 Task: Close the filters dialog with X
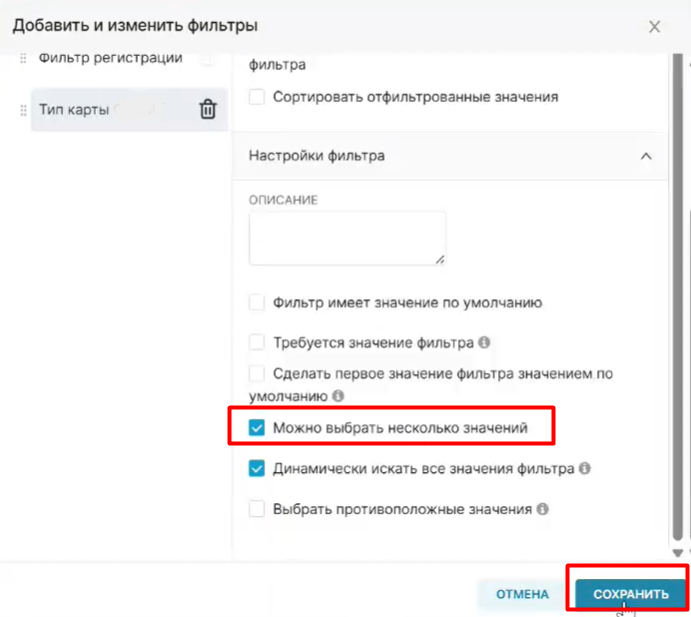(655, 27)
